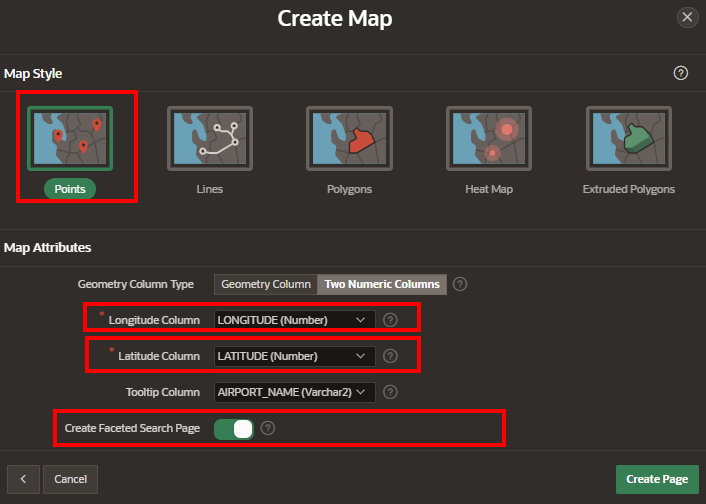Open help for Map Style section
Viewport: 706px width, 504px height.
tap(680, 73)
